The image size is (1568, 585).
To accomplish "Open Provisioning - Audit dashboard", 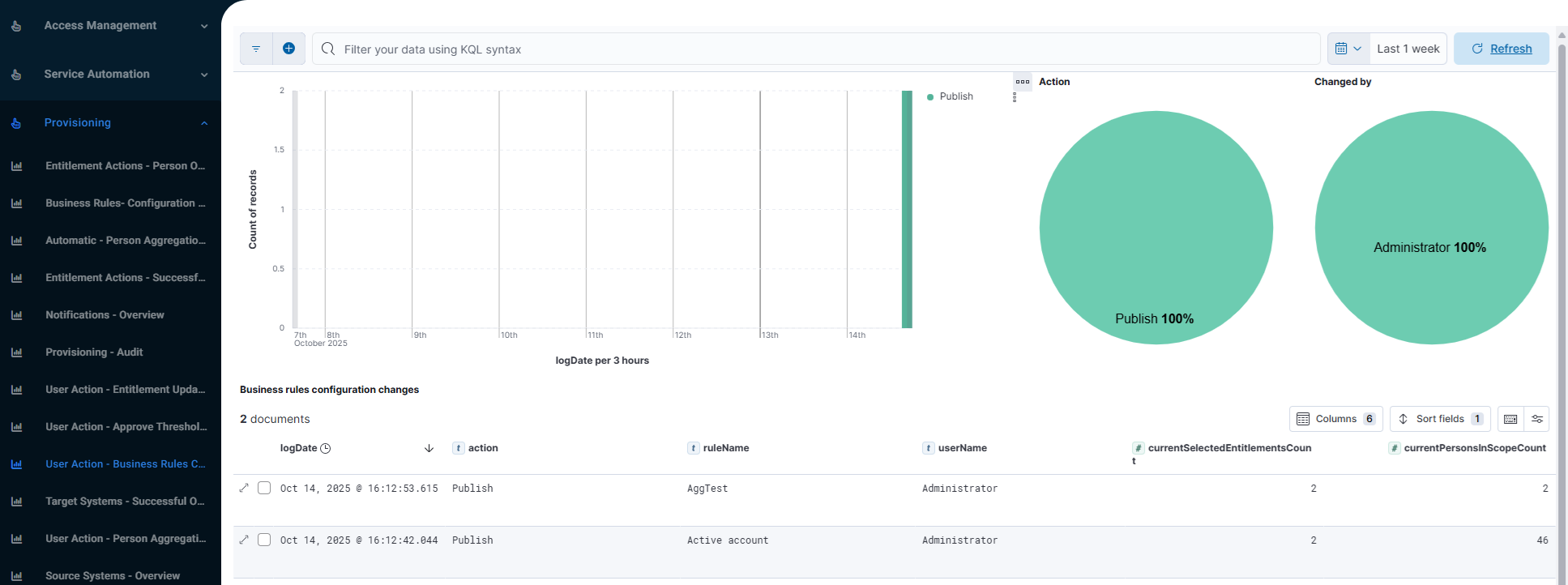I will pyautogui.click(x=94, y=352).
